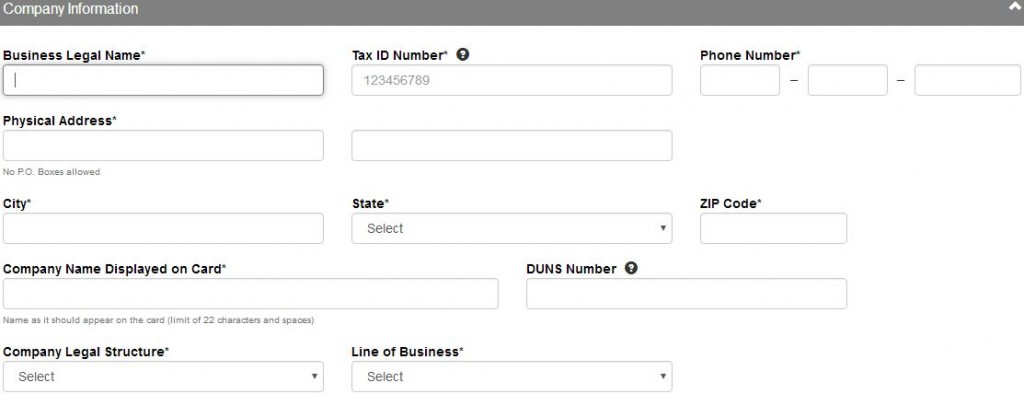Click the State dropdown arrow

click(x=663, y=228)
